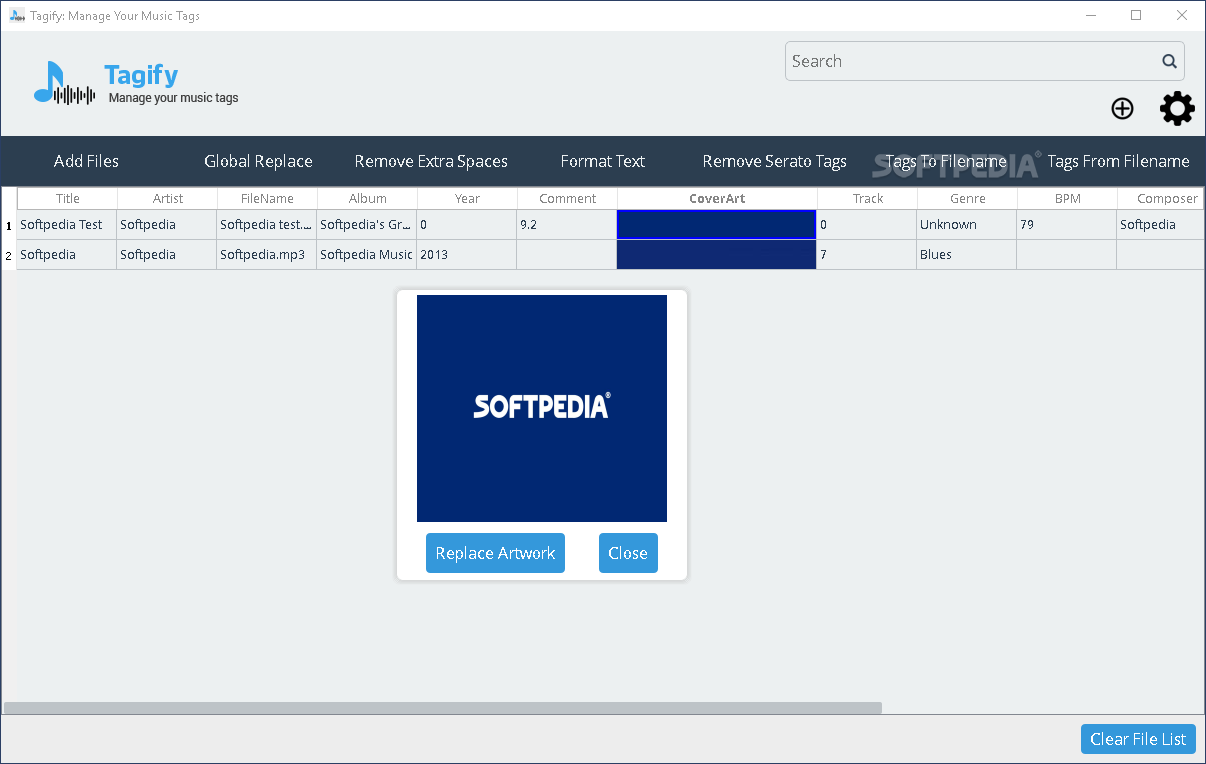
Task: Select the track cell '7'
Action: (867, 255)
